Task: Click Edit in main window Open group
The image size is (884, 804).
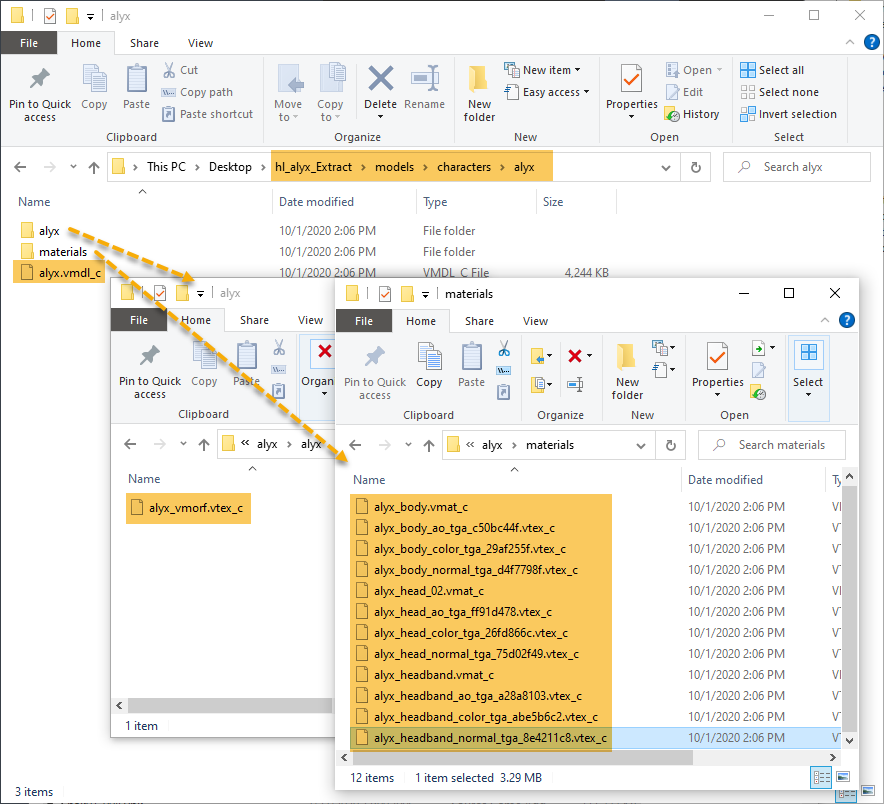Action: (685, 92)
